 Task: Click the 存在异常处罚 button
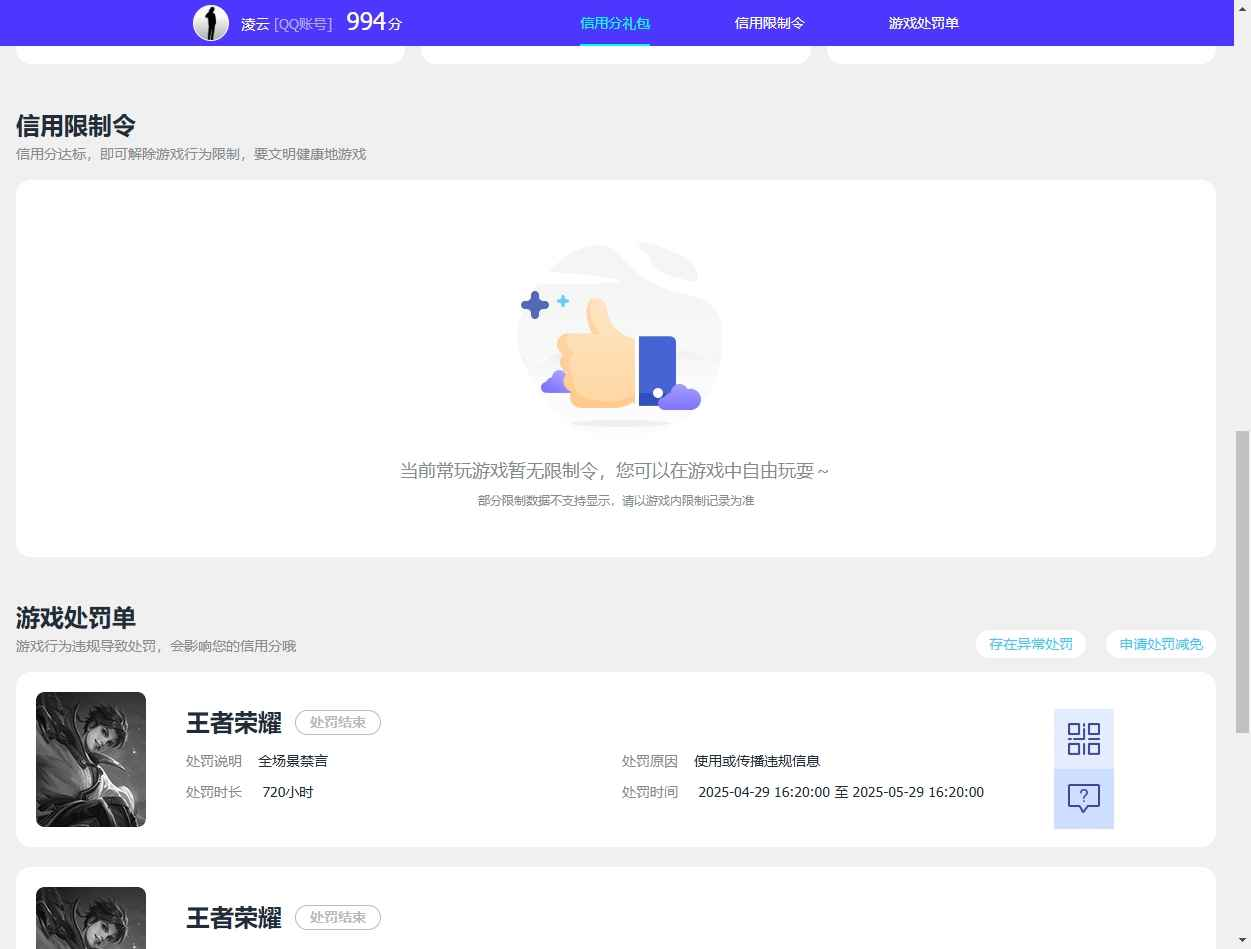1031,644
